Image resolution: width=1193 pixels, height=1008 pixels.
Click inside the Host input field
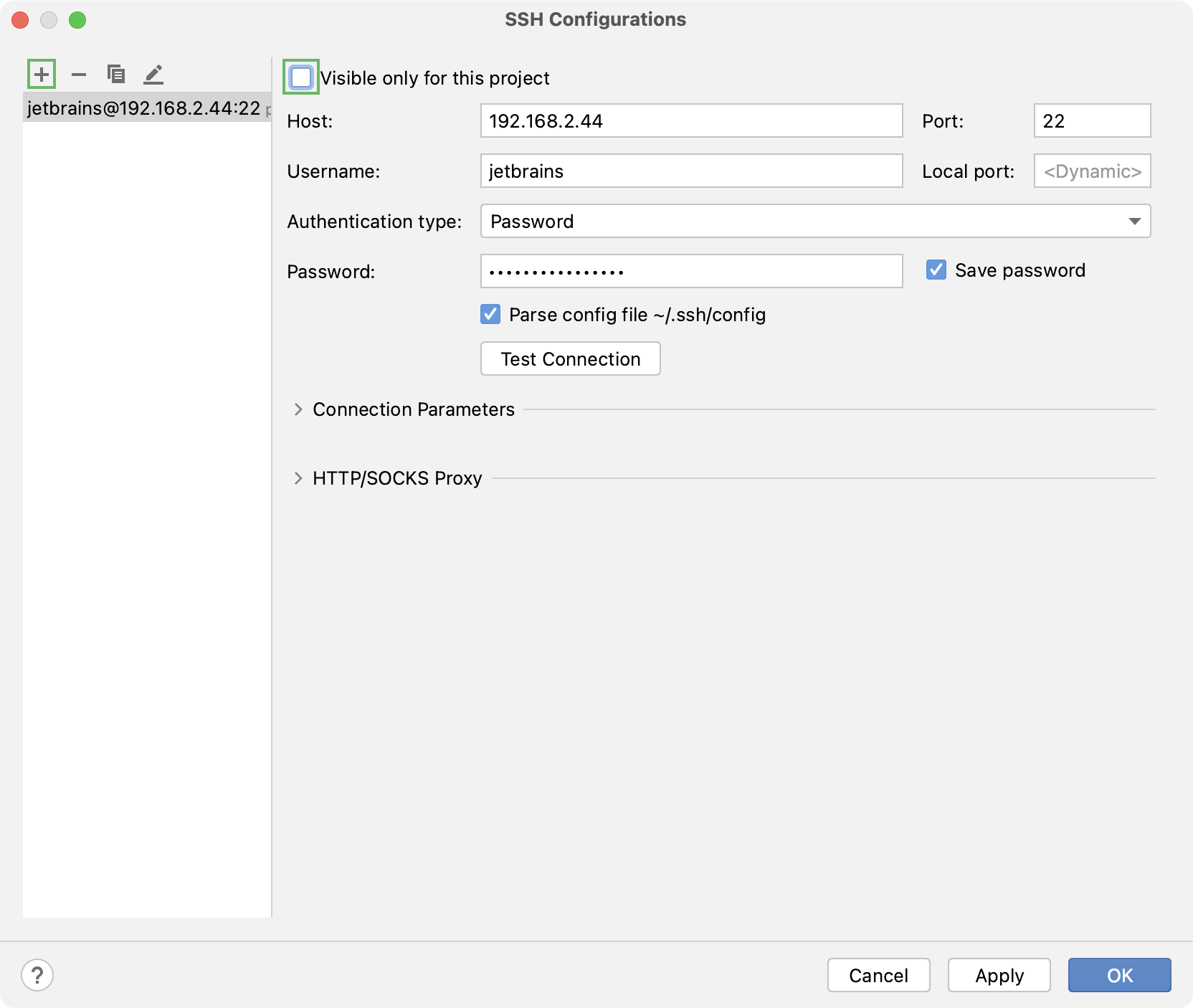pos(690,120)
